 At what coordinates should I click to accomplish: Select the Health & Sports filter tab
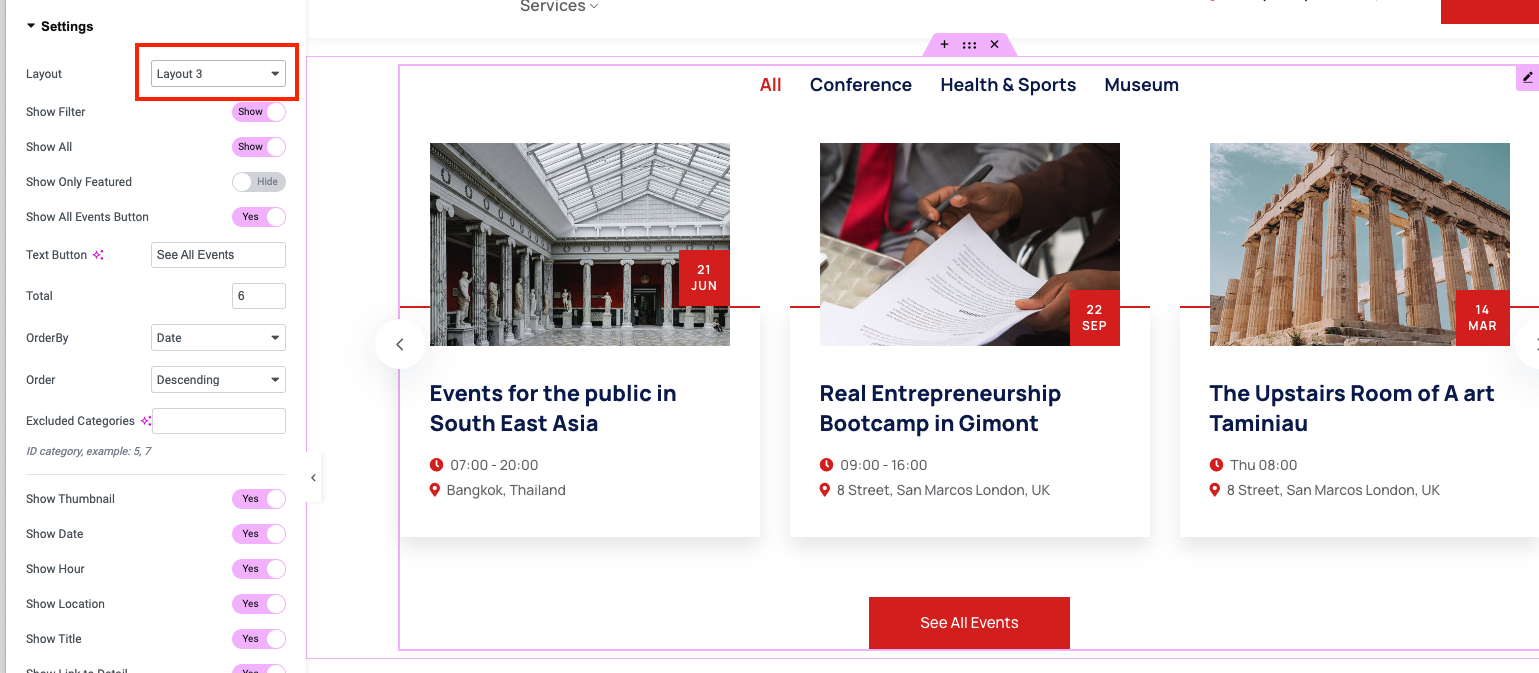[1008, 85]
